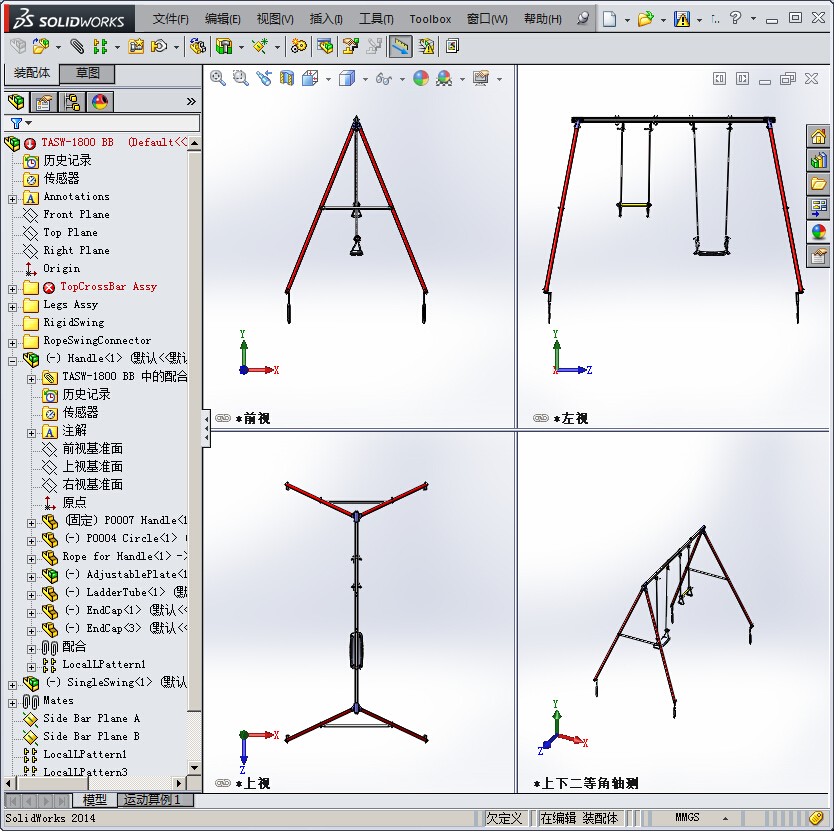
Task: Expand the Mates node
Action: pos(13,703)
